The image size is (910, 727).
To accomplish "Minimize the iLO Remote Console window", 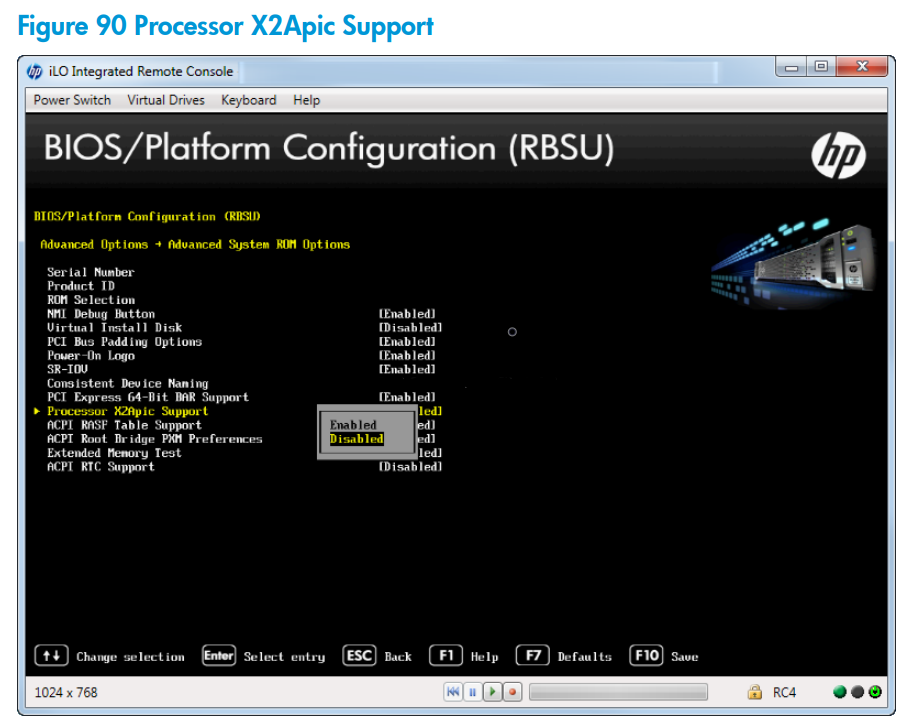I will pos(791,67).
